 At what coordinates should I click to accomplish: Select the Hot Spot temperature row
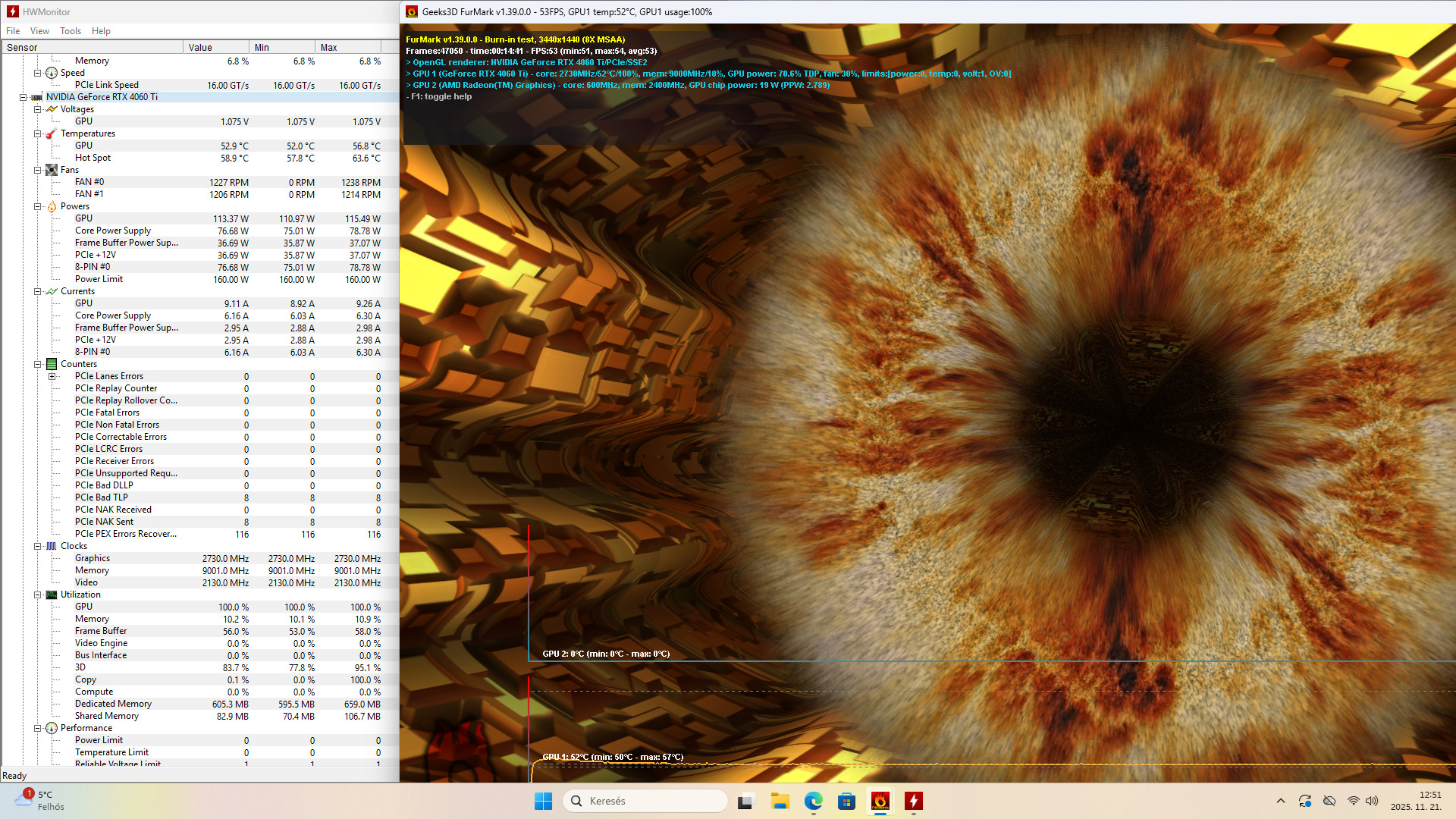tap(93, 158)
